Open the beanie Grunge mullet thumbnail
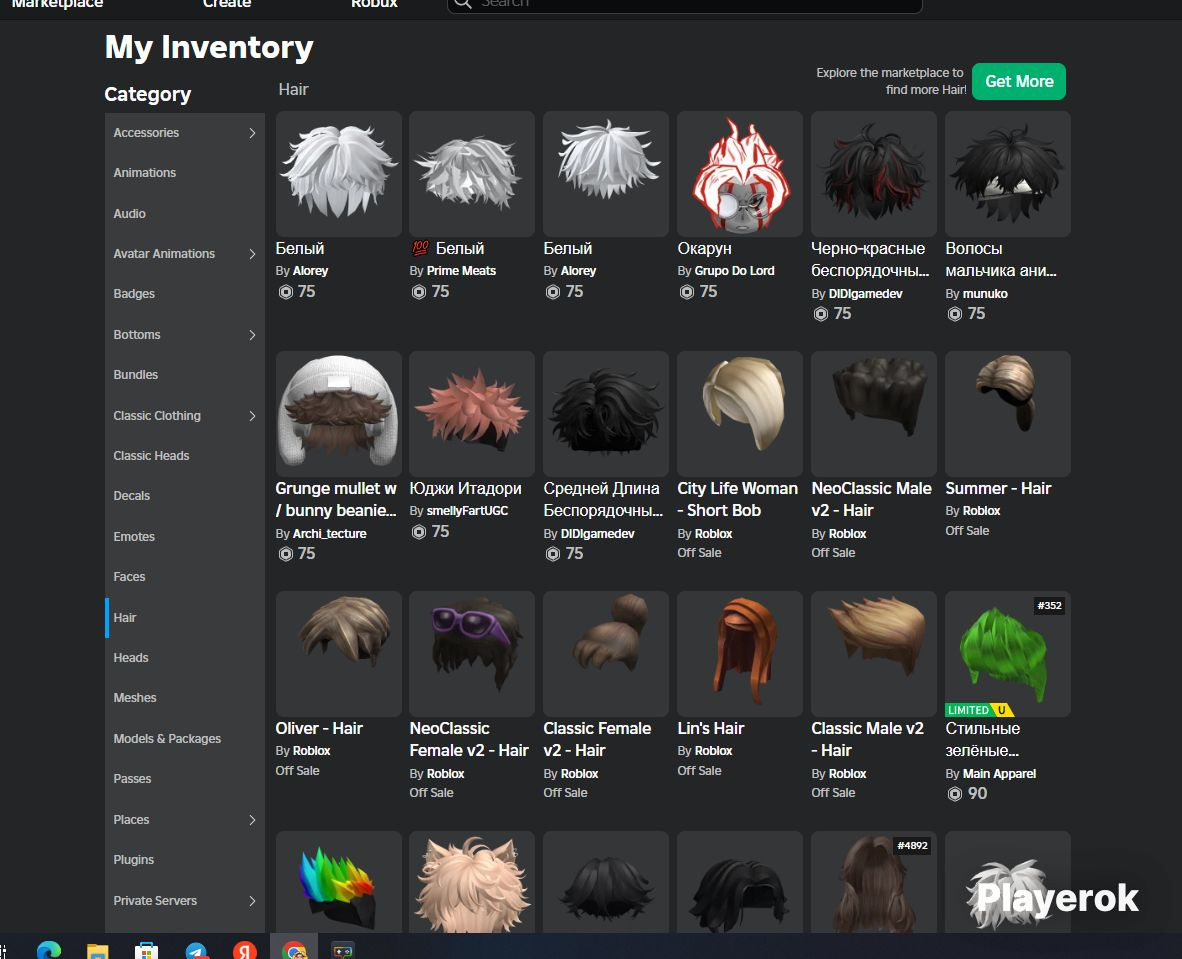This screenshot has width=1182, height=959. click(x=338, y=414)
